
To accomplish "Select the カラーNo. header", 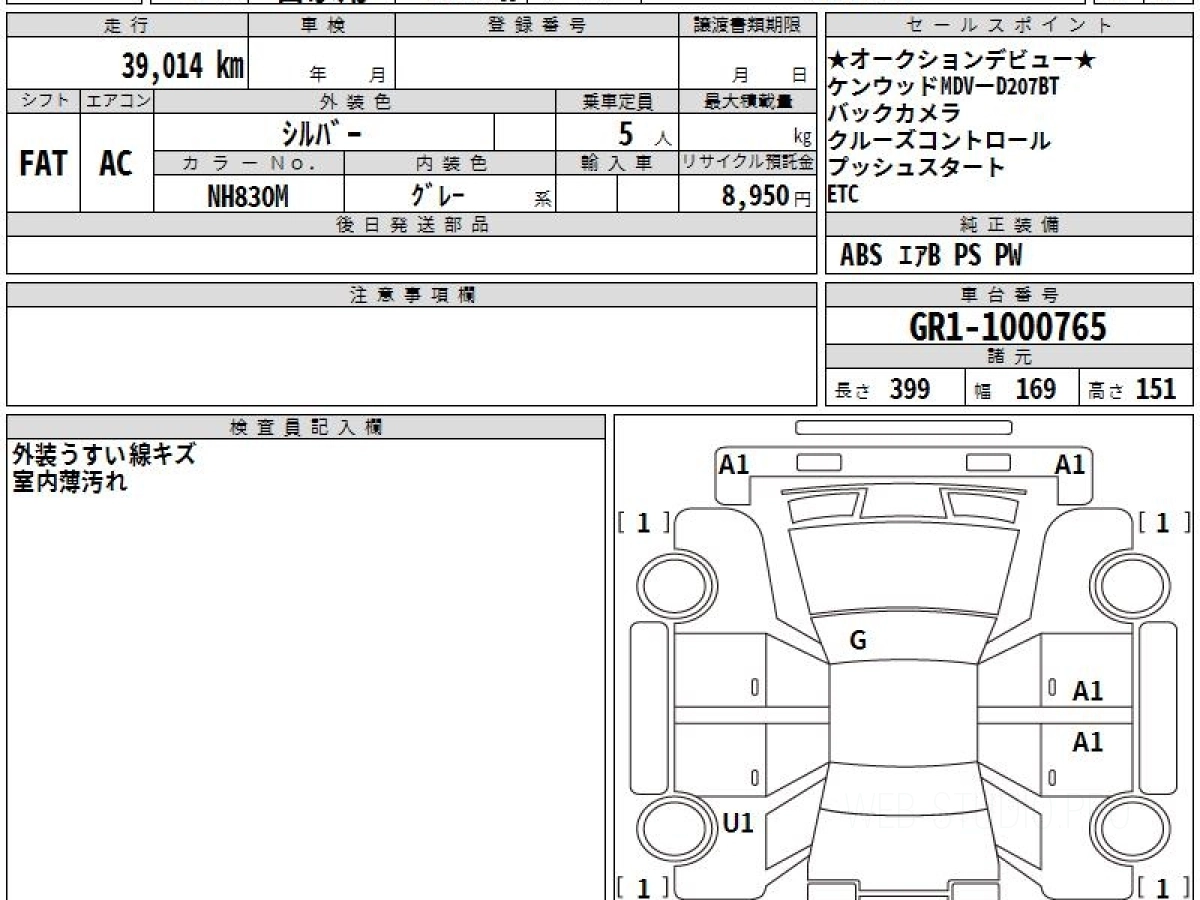I will [249, 163].
